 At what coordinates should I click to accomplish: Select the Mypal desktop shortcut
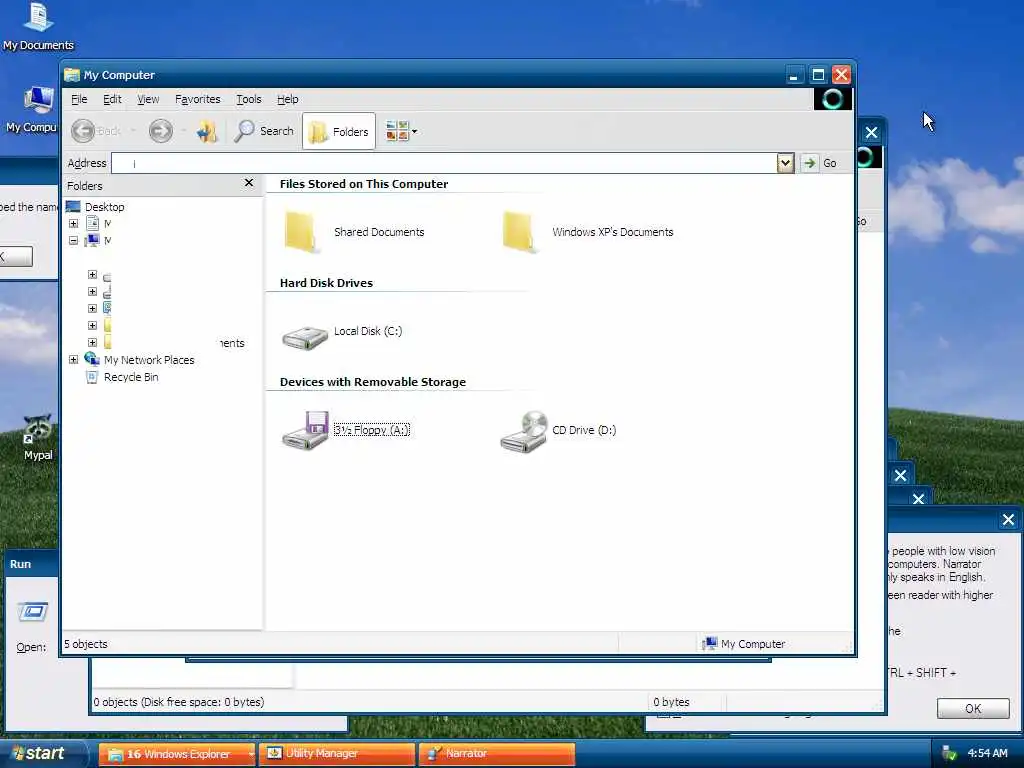(38, 438)
